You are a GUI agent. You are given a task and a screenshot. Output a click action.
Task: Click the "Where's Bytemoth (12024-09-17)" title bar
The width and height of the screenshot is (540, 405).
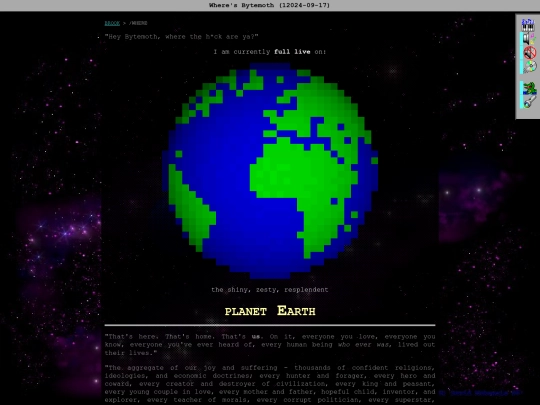click(x=270, y=5)
